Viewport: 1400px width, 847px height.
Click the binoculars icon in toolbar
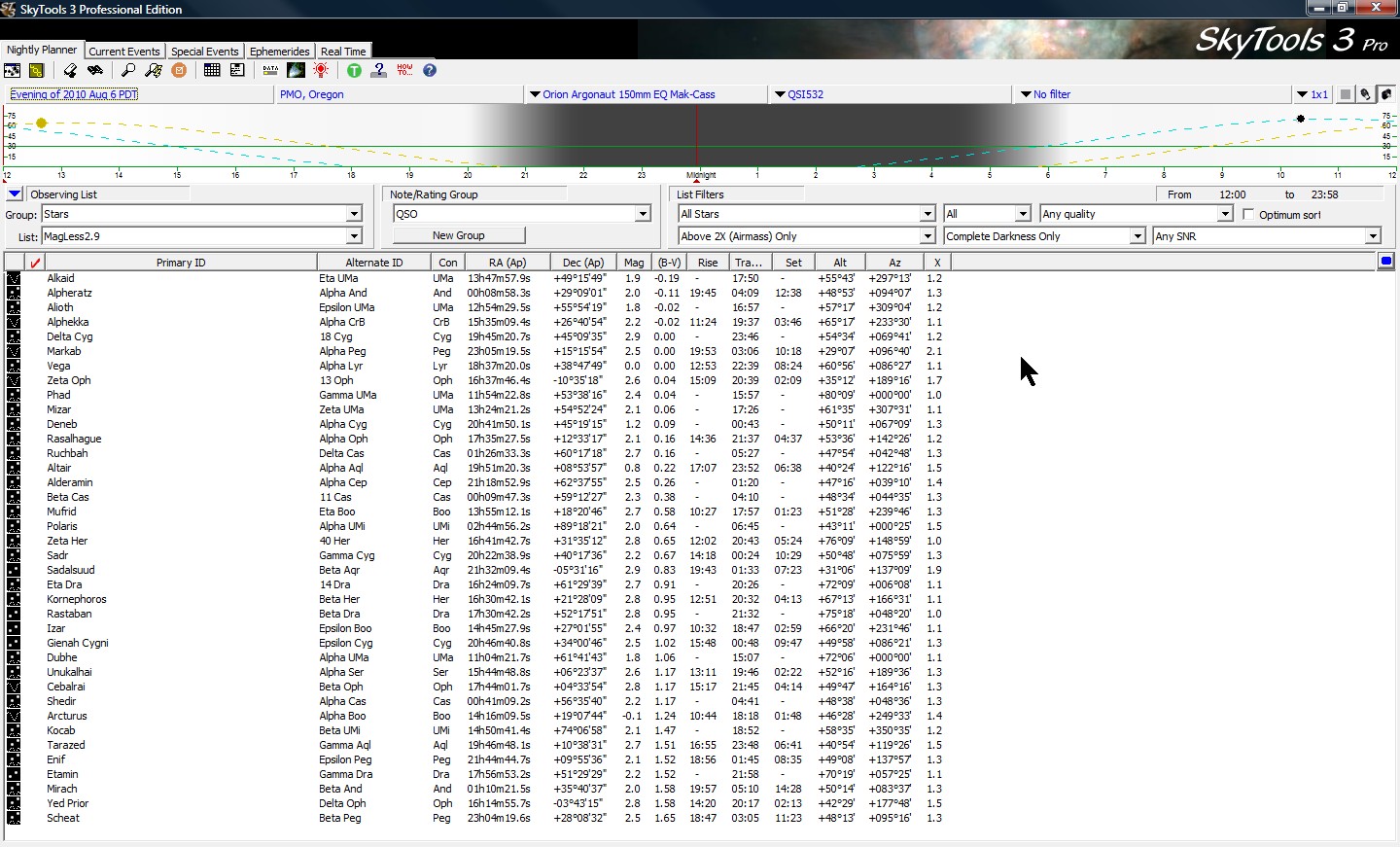click(x=95, y=70)
